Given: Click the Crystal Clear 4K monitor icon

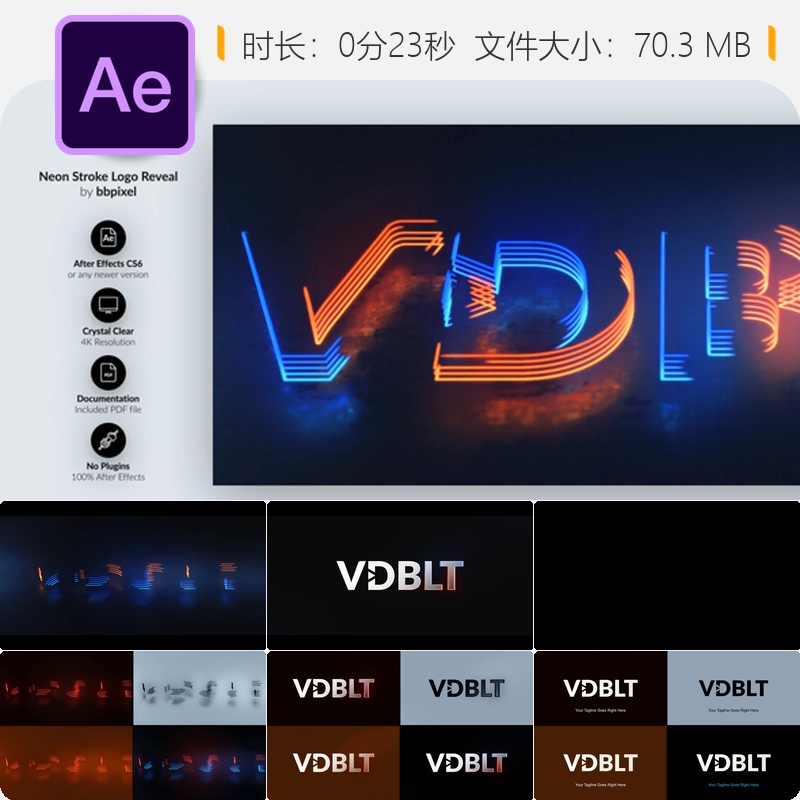Looking at the screenshot, I should click(x=108, y=305).
